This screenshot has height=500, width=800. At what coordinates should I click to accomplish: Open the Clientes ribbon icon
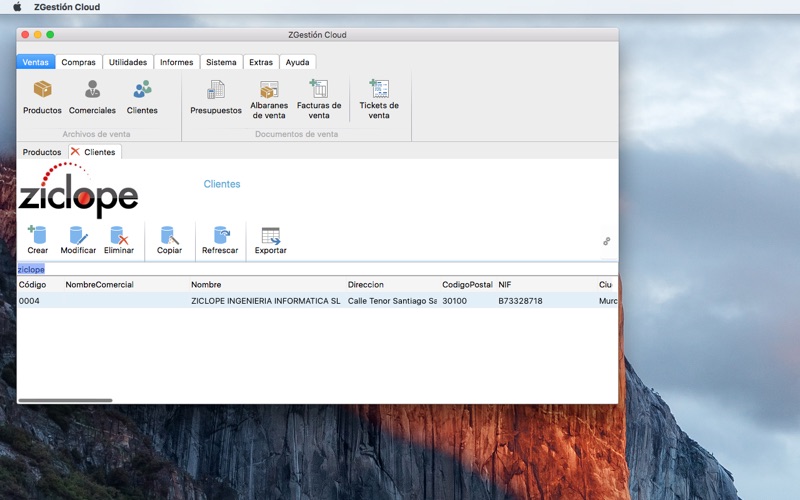tap(142, 97)
